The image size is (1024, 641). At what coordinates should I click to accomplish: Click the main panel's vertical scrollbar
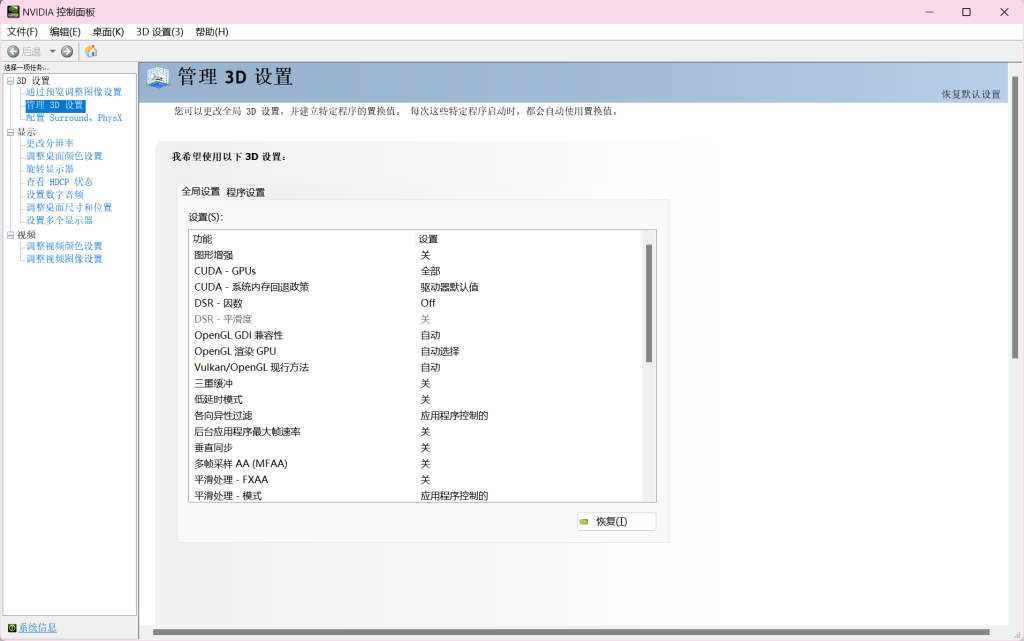[1015, 217]
